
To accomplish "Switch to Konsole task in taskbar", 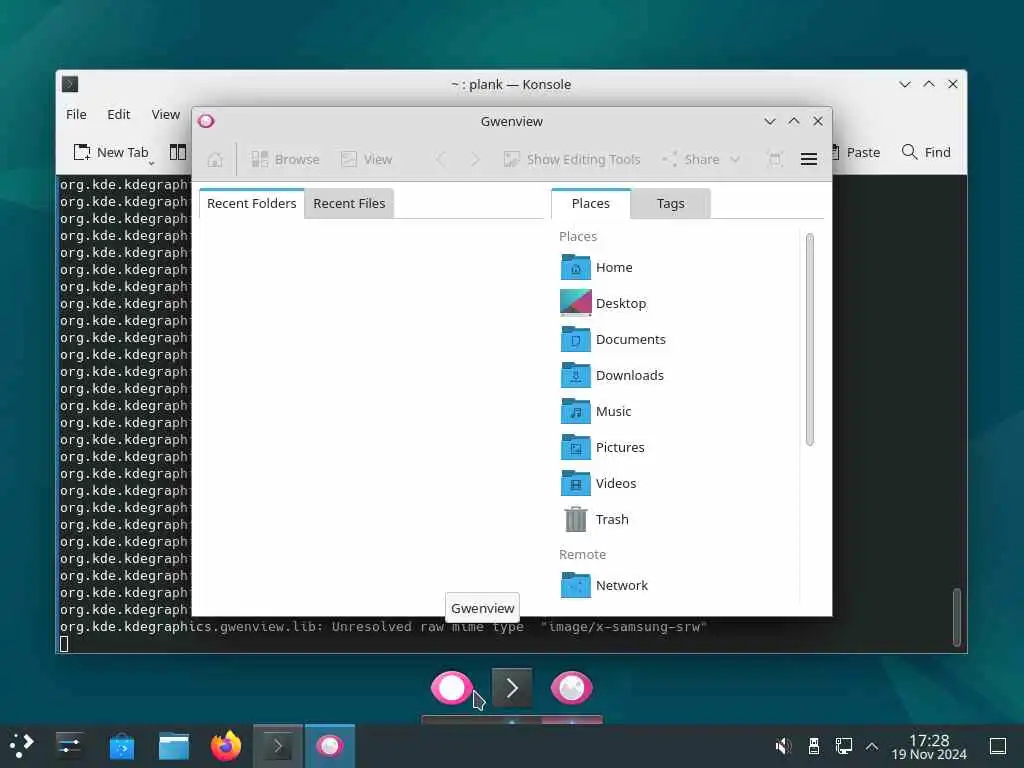I will tap(278, 746).
